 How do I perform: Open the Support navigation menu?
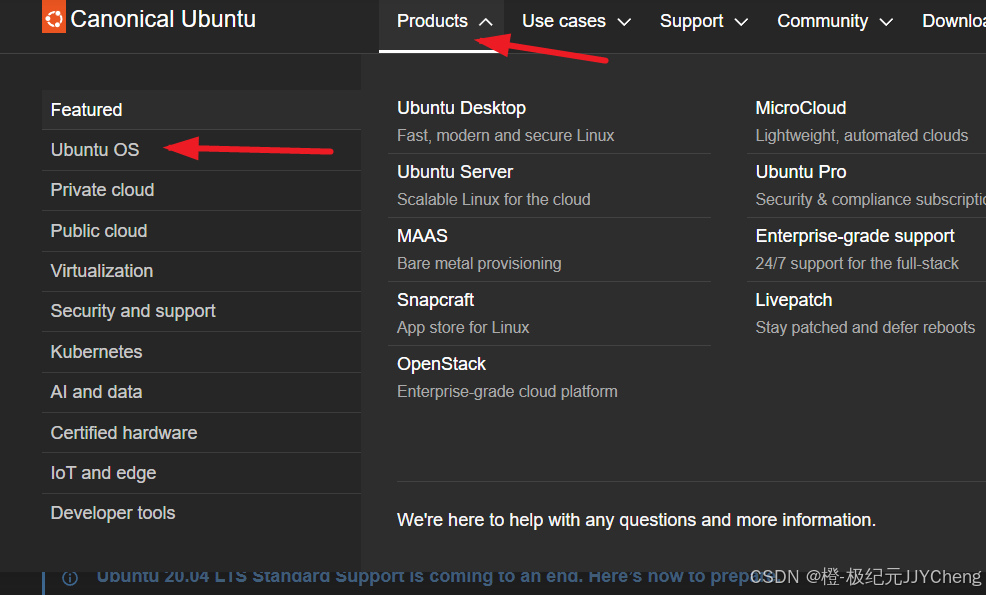(704, 22)
